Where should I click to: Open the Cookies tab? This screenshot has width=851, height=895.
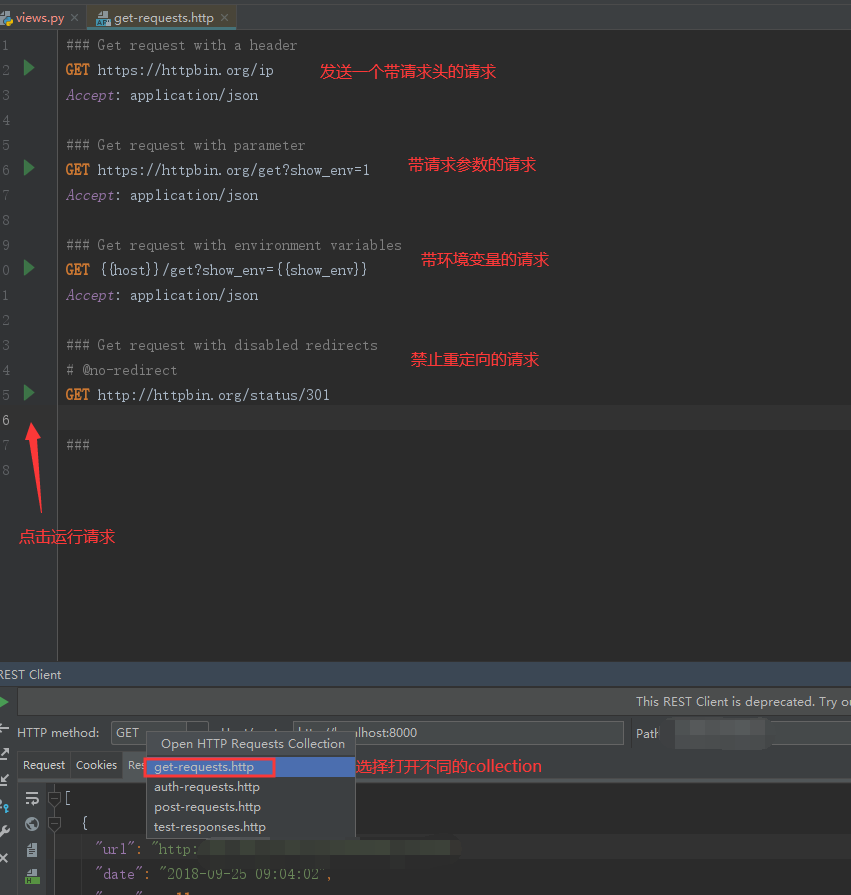tap(96, 765)
